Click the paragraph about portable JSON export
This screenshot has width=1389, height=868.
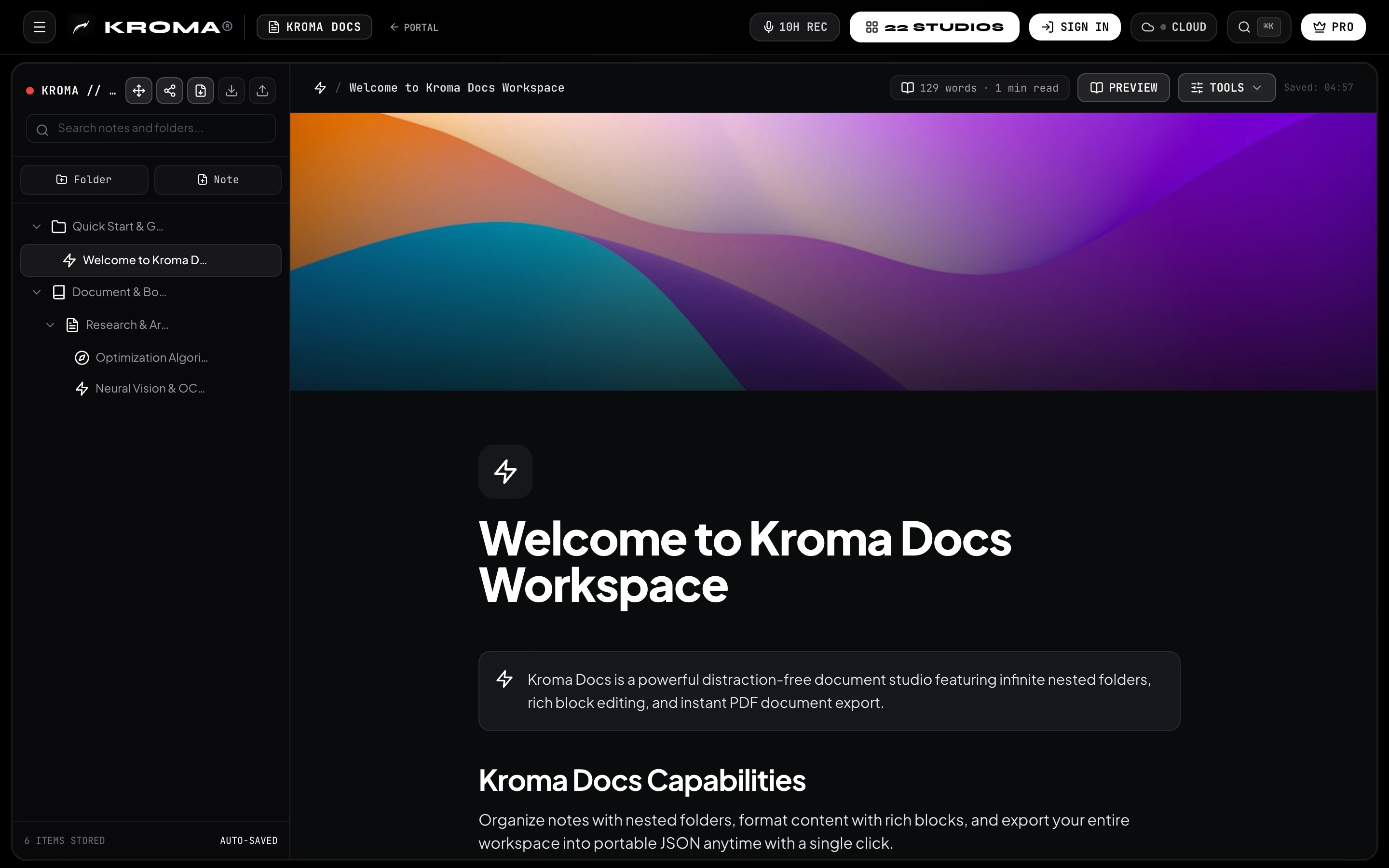pyautogui.click(x=803, y=831)
